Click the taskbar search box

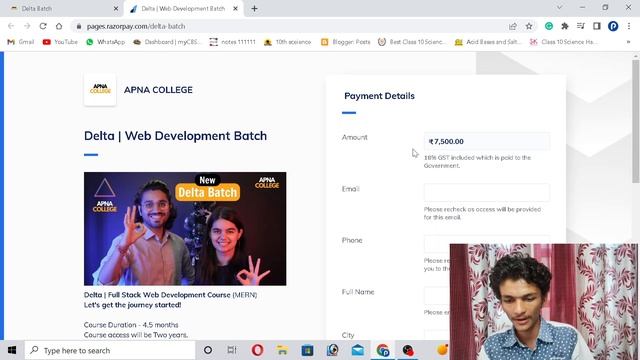[110, 350]
